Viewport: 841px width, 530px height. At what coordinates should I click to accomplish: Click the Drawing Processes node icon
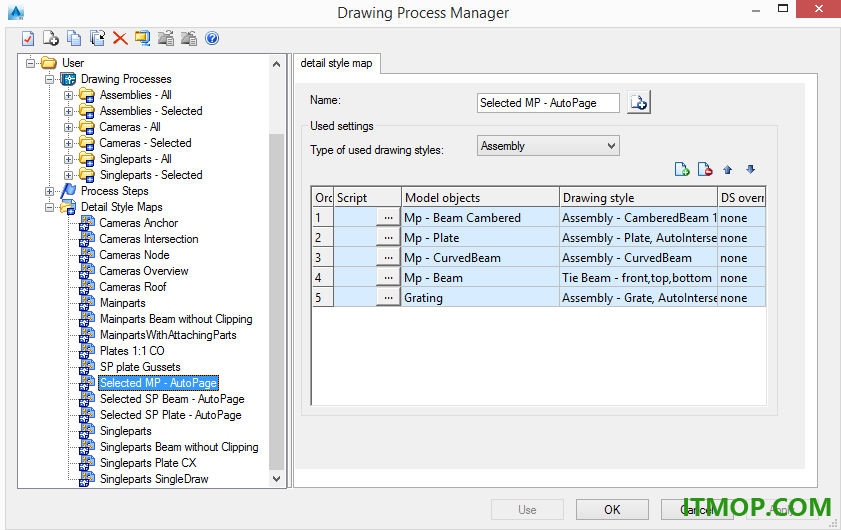(x=68, y=79)
